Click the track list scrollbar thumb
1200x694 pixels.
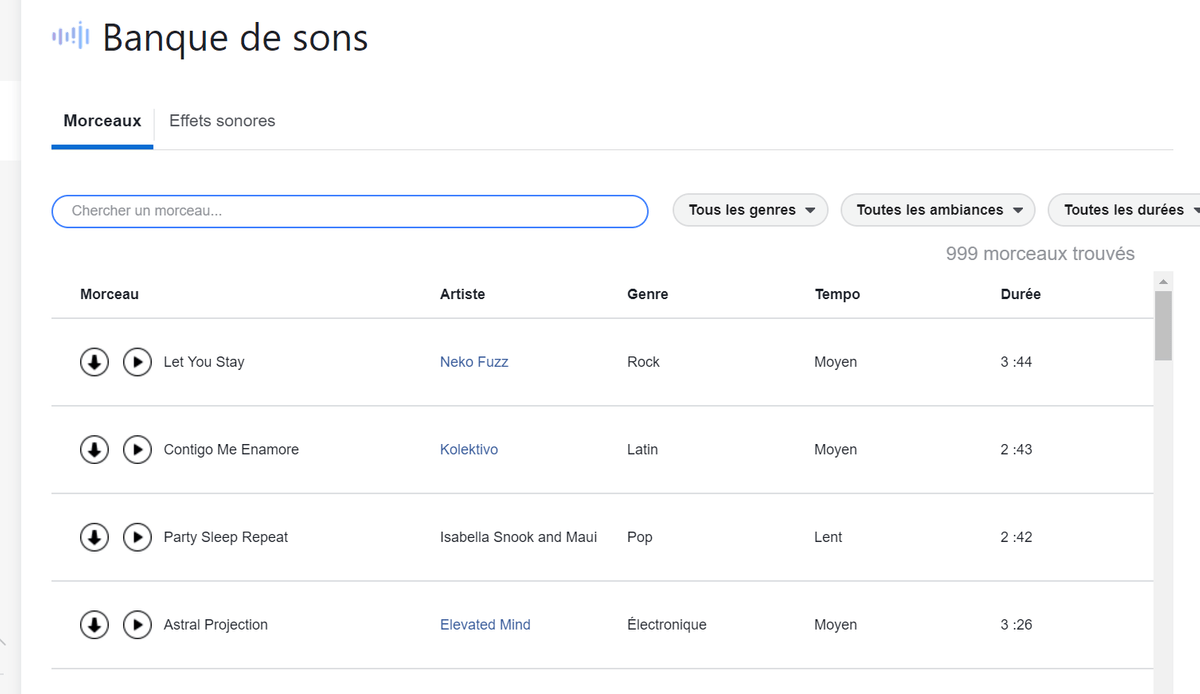(x=1163, y=326)
